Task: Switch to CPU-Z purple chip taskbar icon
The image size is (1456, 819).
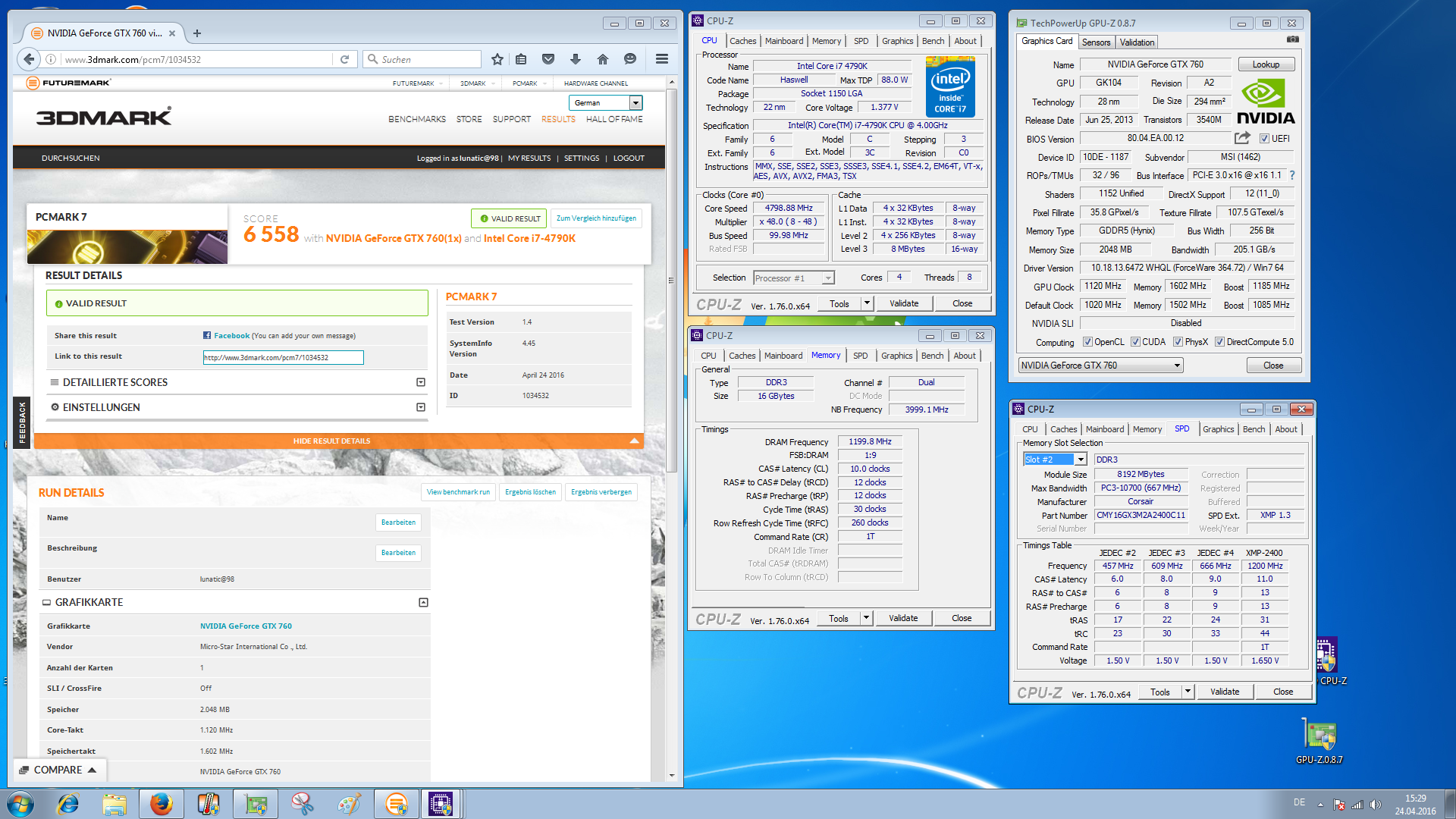Action: click(441, 804)
